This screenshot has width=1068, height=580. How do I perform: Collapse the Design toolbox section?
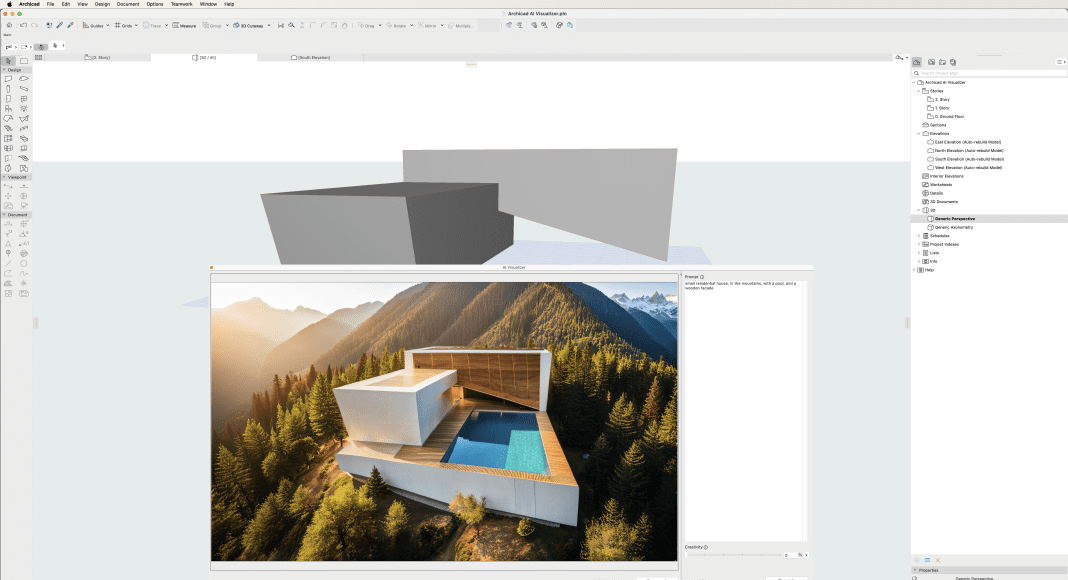pos(4,70)
